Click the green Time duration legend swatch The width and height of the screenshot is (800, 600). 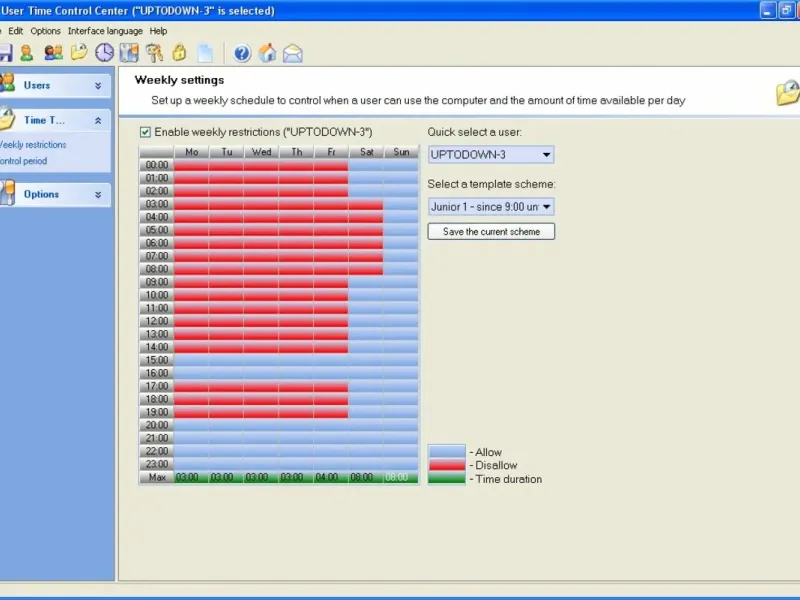tap(447, 478)
